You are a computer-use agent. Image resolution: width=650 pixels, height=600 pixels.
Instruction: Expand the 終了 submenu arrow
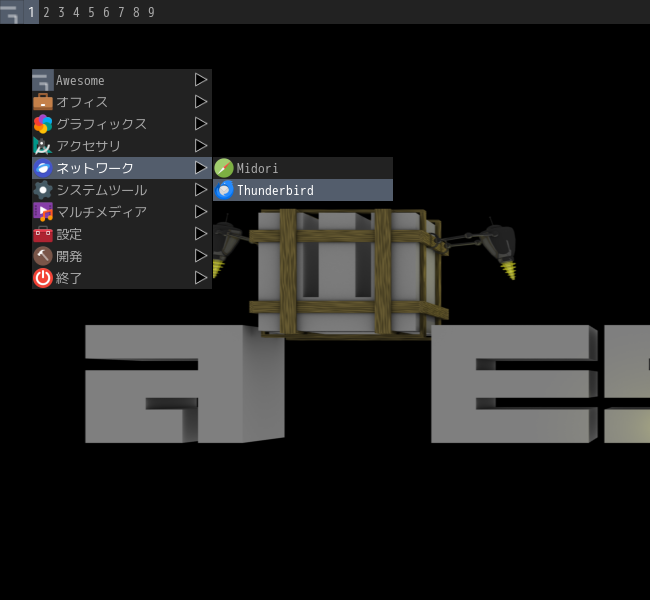(x=201, y=277)
